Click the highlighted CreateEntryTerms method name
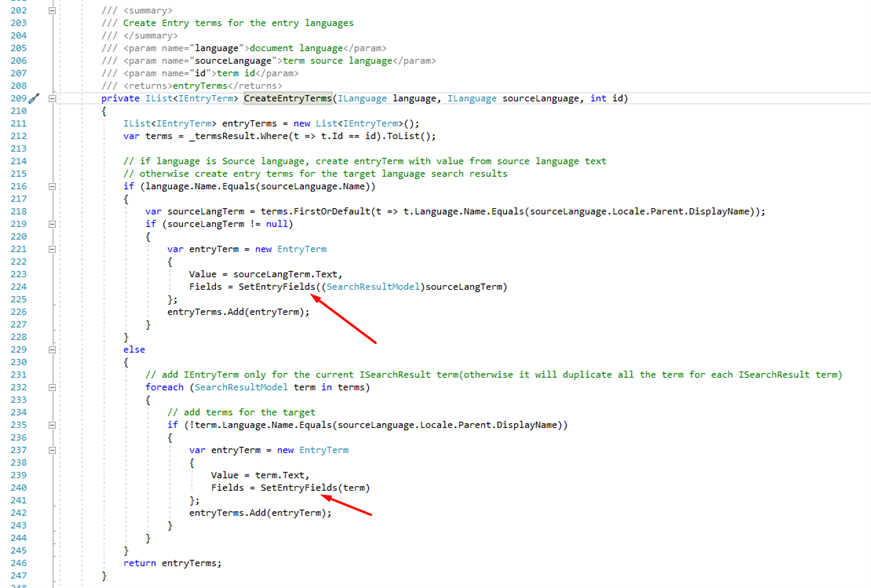 288,98
